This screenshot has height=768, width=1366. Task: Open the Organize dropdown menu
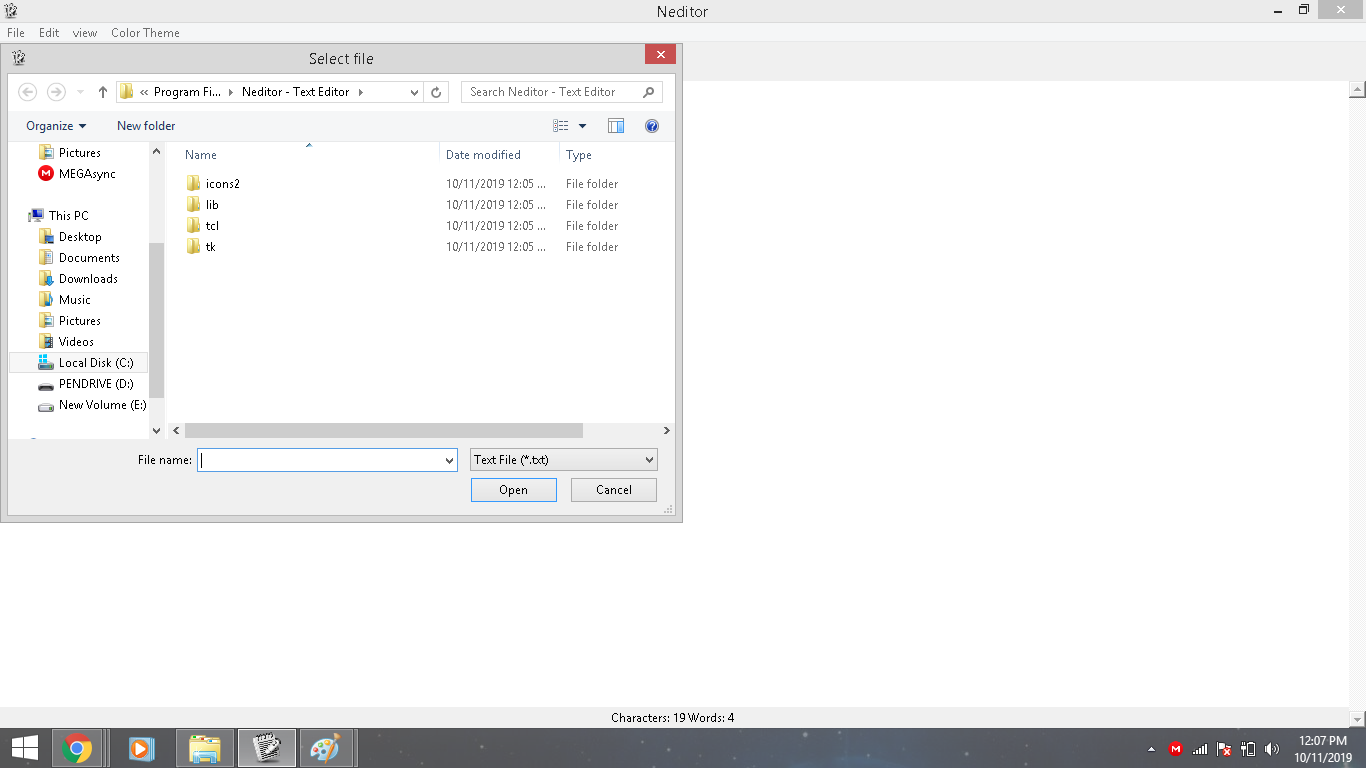click(56, 126)
